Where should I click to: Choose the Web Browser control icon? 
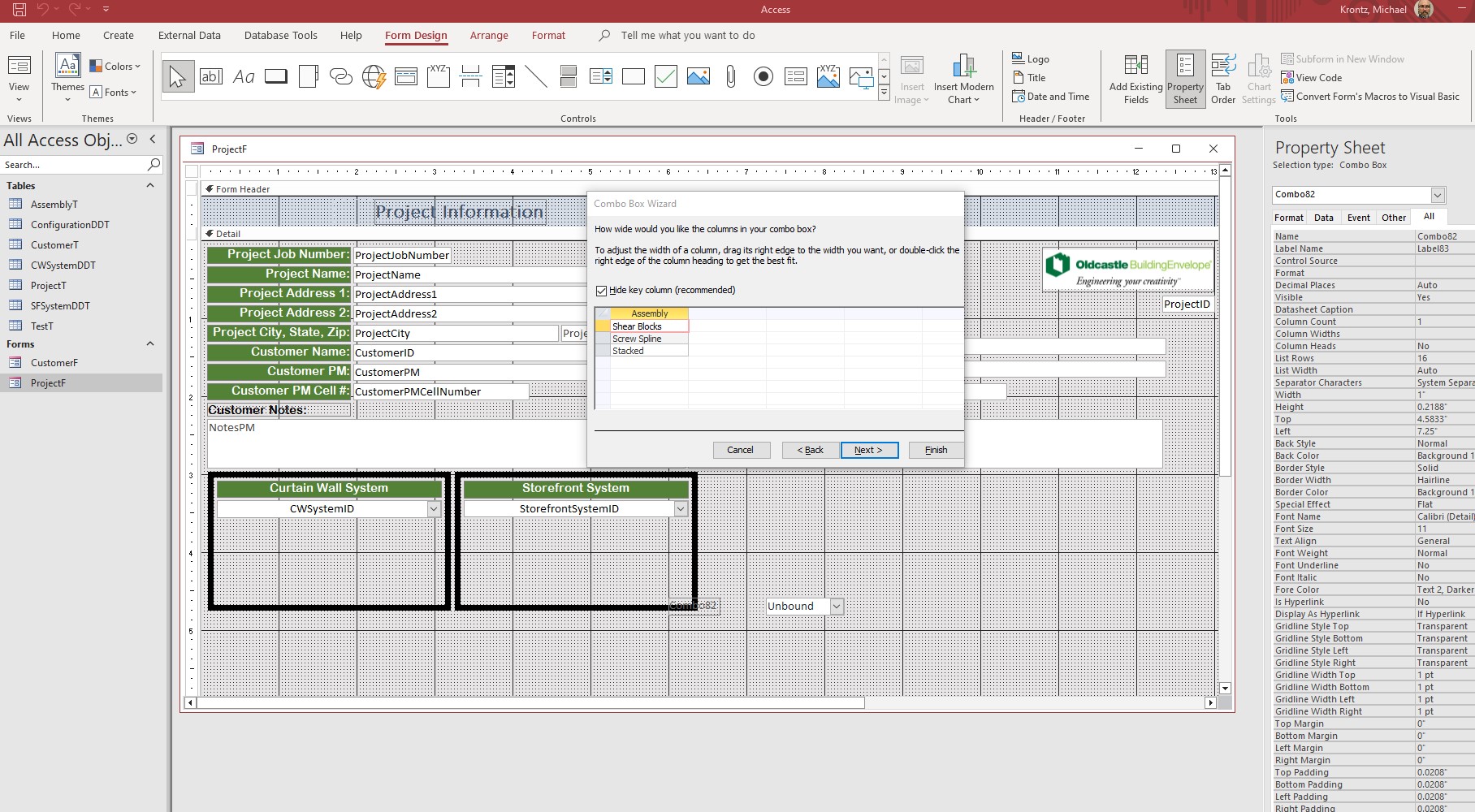tap(374, 77)
